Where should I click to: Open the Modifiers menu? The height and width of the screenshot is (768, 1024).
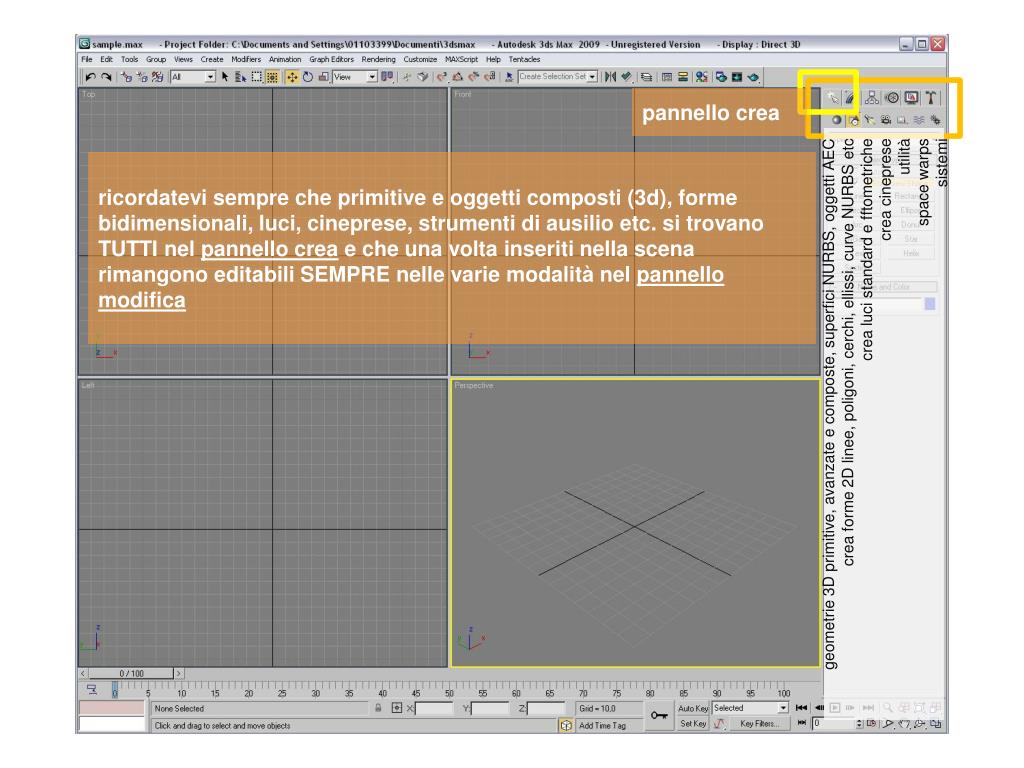(245, 59)
